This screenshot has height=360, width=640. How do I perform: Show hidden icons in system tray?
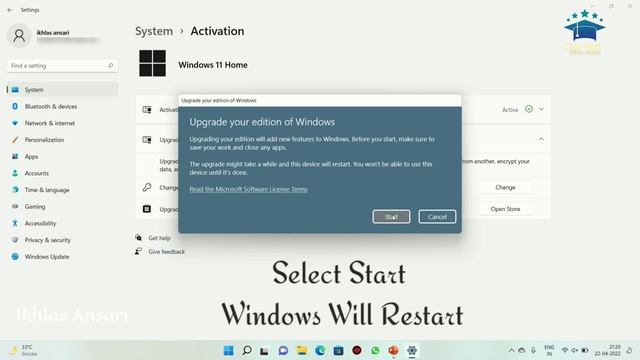511,351
